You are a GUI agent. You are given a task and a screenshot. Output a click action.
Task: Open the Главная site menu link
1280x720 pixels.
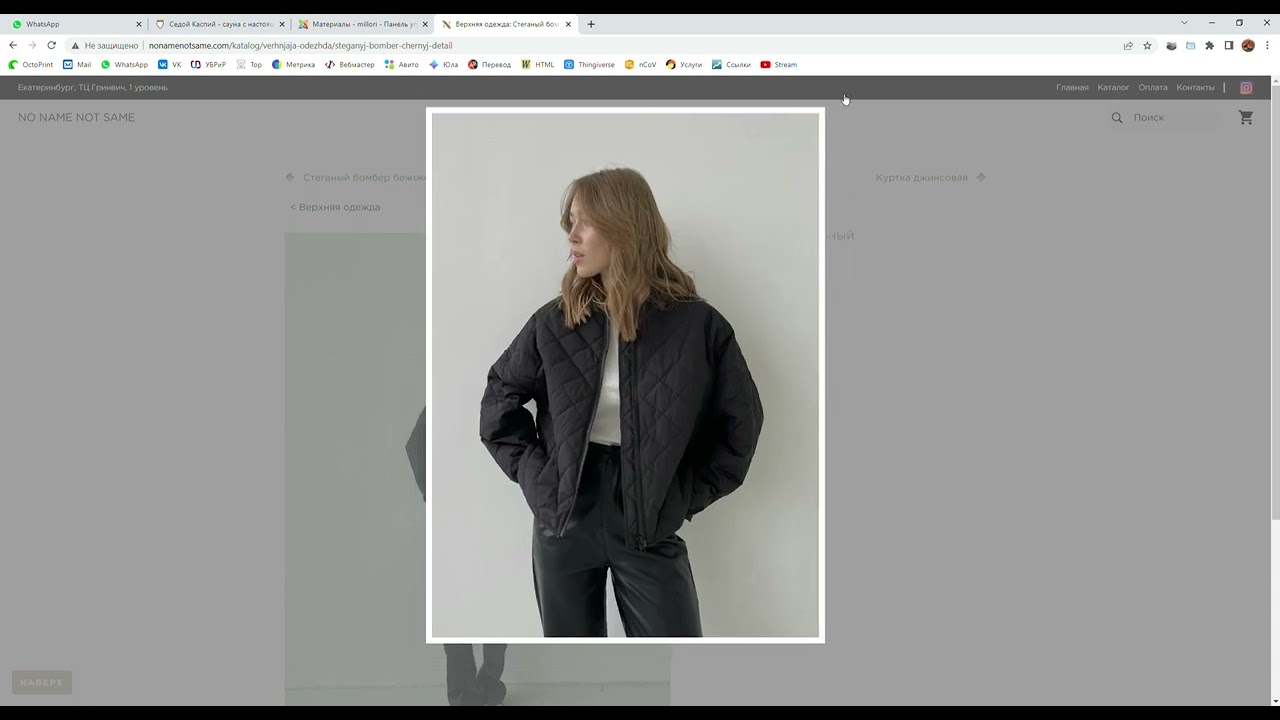click(x=1072, y=87)
